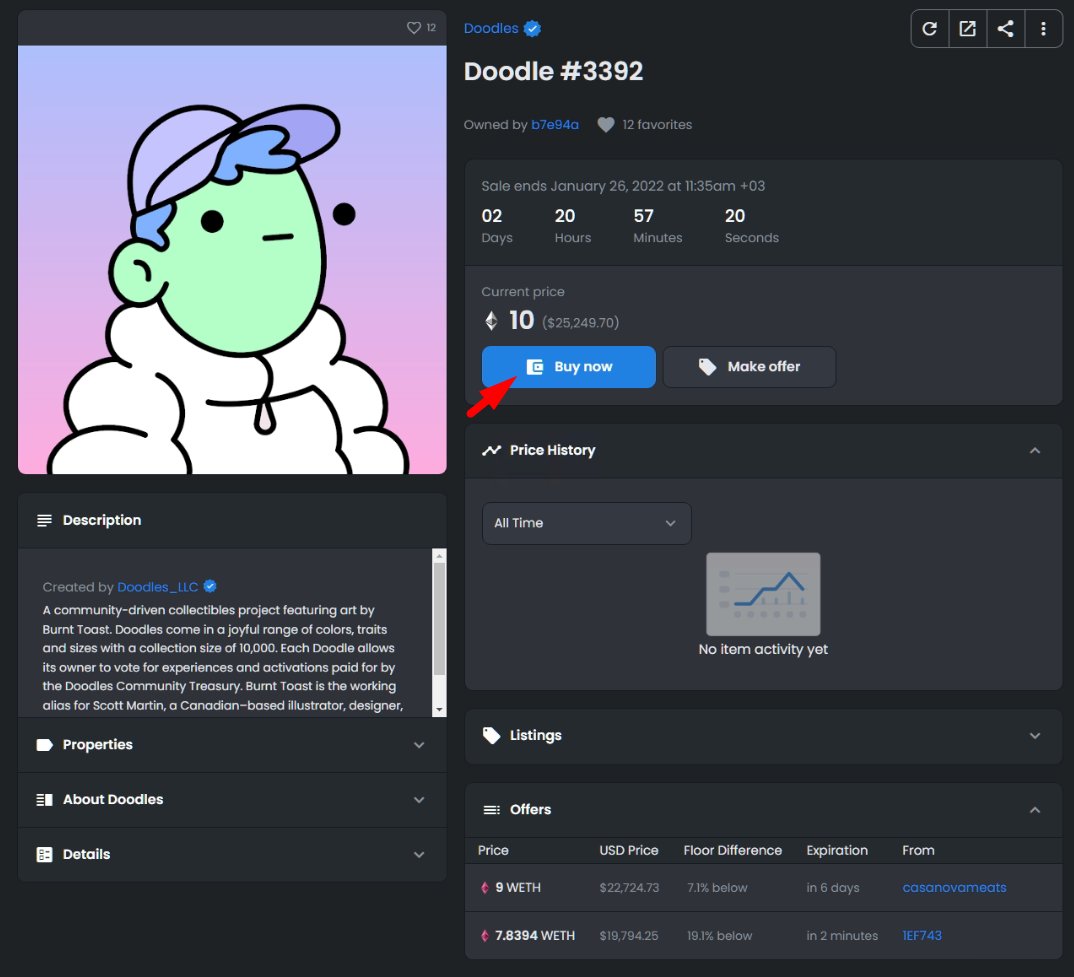Click the share icon
The width and height of the screenshot is (1074, 977).
[x=1006, y=29]
